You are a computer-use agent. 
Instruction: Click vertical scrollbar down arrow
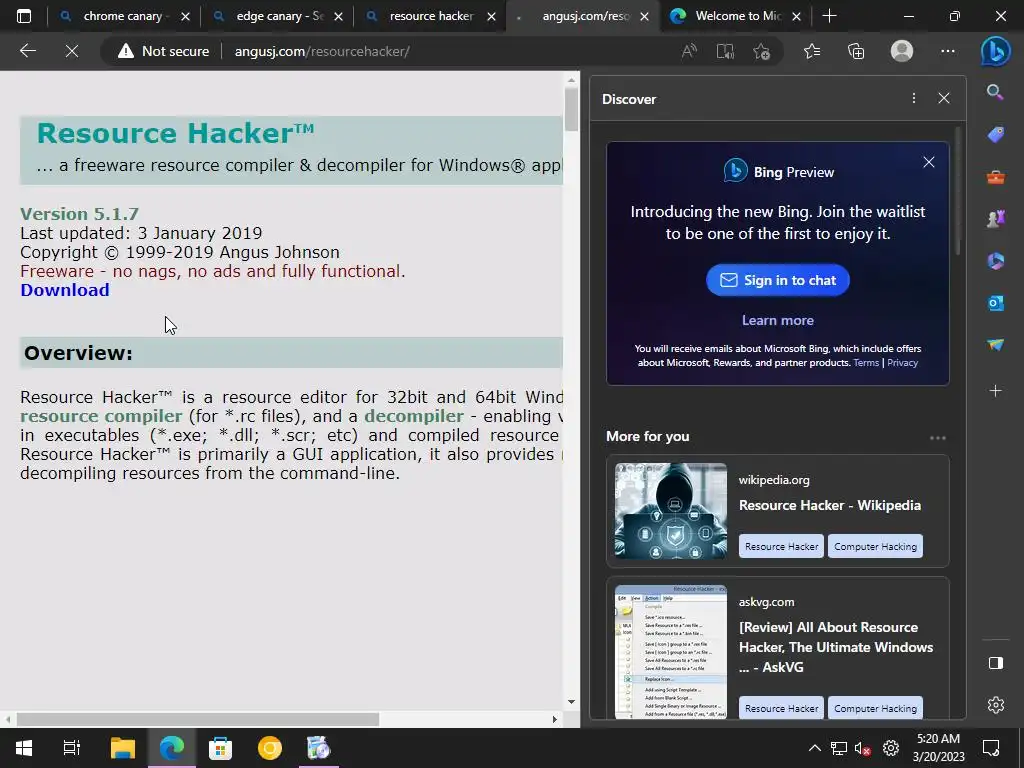571,702
